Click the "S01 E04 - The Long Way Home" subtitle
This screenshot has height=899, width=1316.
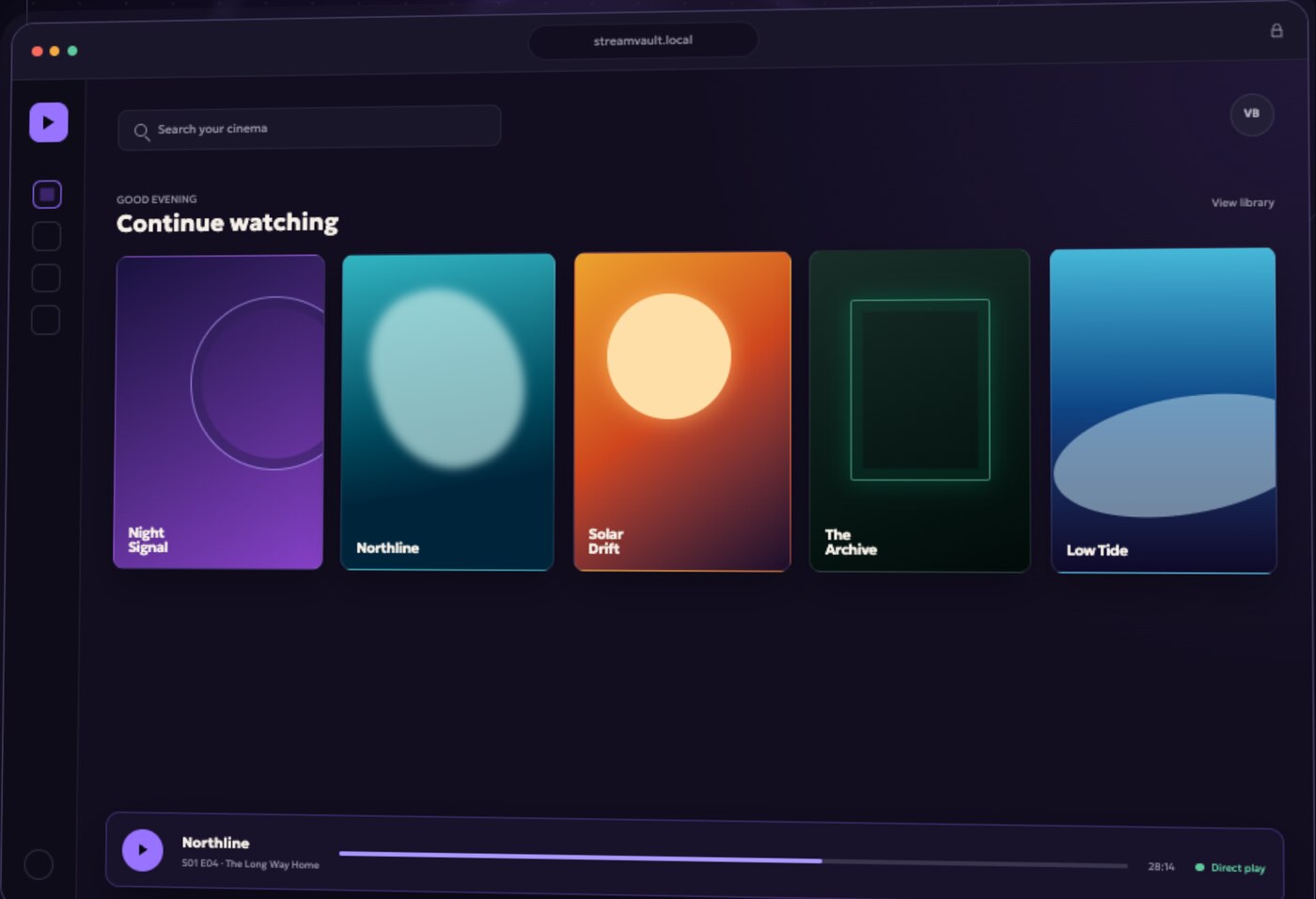(250, 863)
